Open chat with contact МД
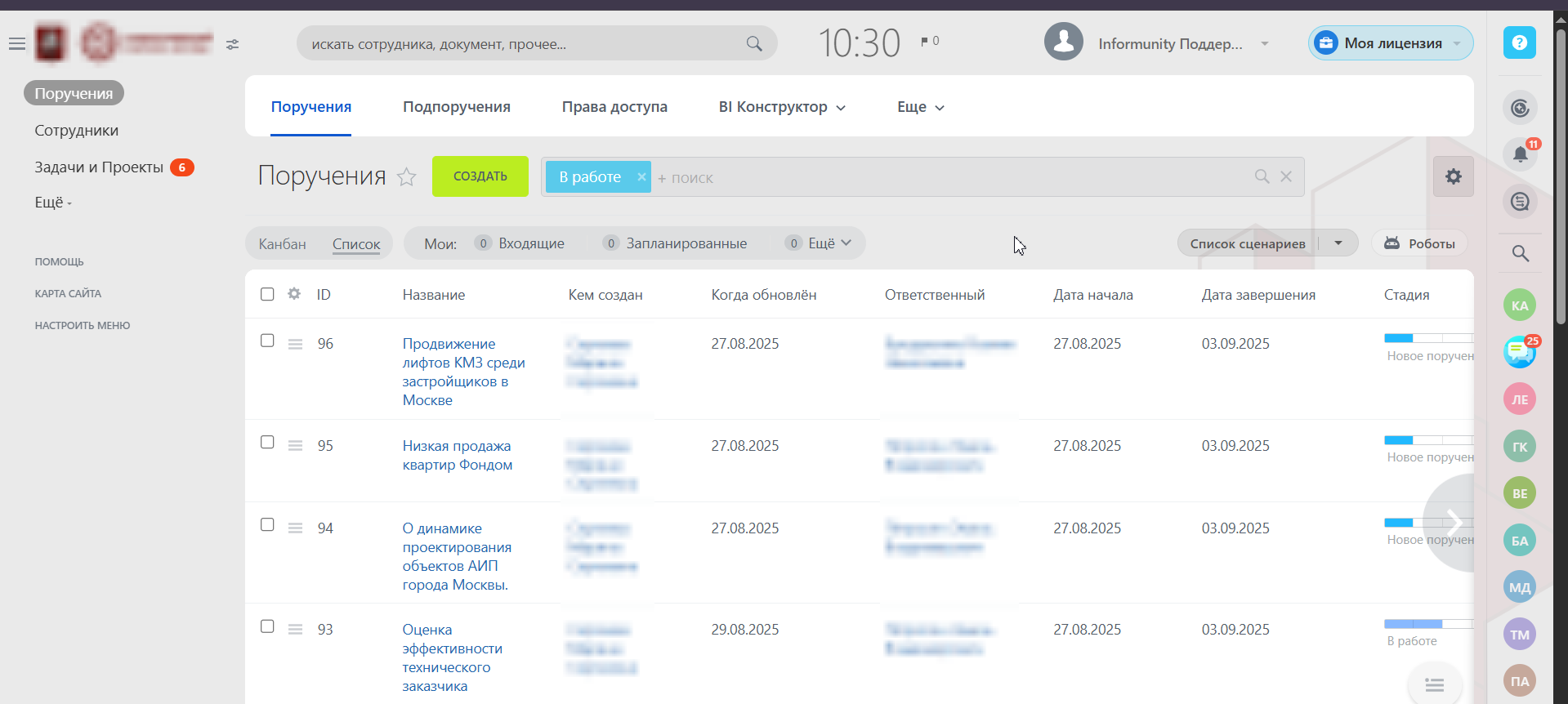Viewport: 1568px width, 704px height. click(1519, 587)
